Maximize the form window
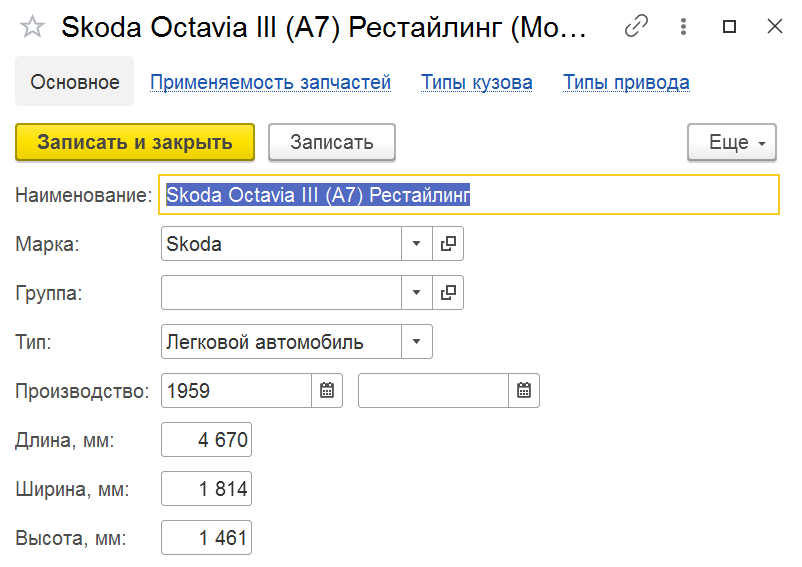Image resolution: width=802 pixels, height=567 pixels. (729, 26)
